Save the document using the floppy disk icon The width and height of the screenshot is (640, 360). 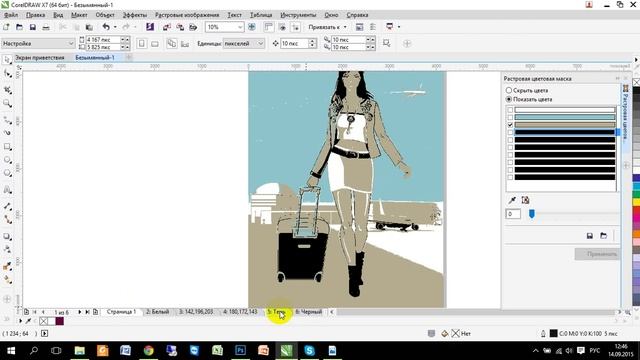[x=33, y=27]
